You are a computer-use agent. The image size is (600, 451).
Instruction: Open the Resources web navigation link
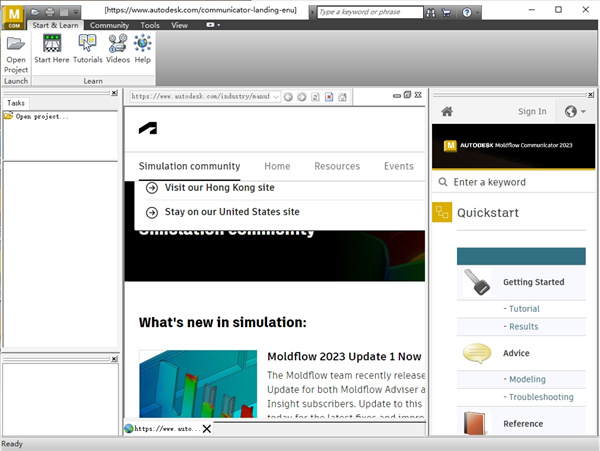[x=337, y=166]
